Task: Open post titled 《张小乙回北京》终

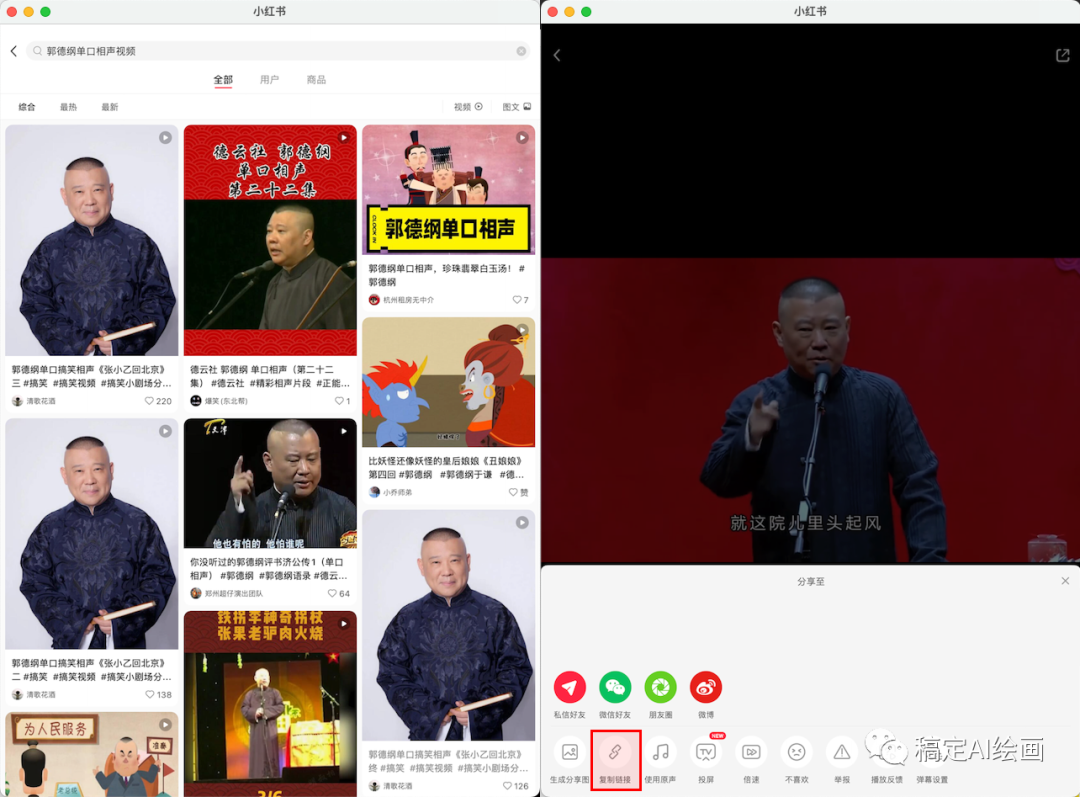Action: (x=448, y=761)
